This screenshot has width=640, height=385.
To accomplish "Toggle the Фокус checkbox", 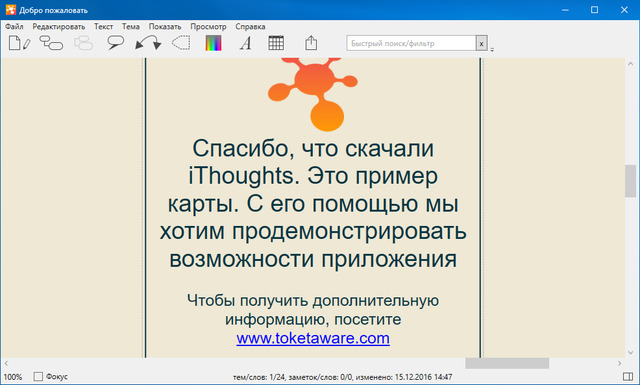I will pyautogui.click(x=38, y=376).
